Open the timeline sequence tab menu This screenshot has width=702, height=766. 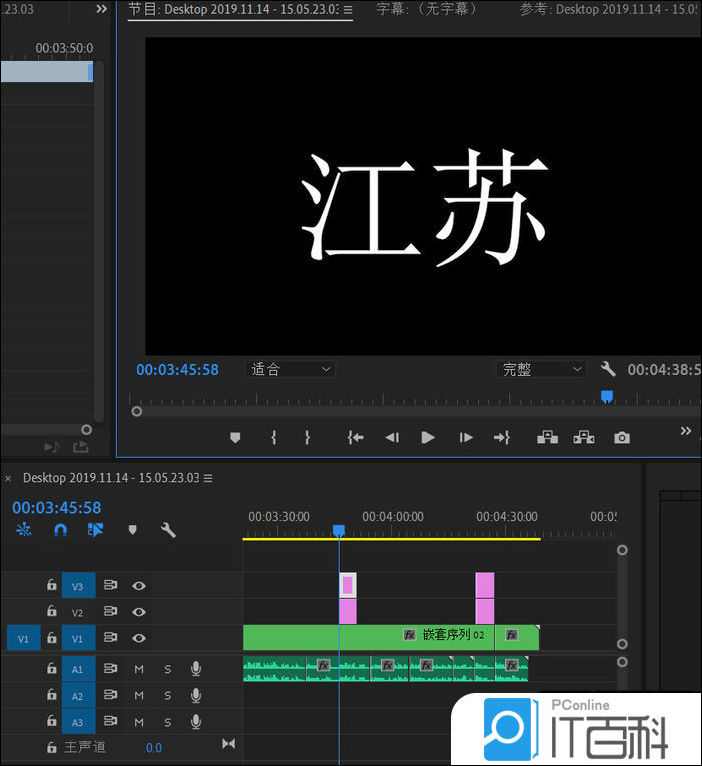click(x=208, y=479)
